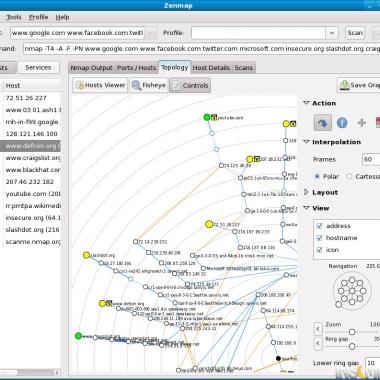Click the arrow left of Zoom
The height and width of the screenshot is (380, 380).
(x=318, y=329)
